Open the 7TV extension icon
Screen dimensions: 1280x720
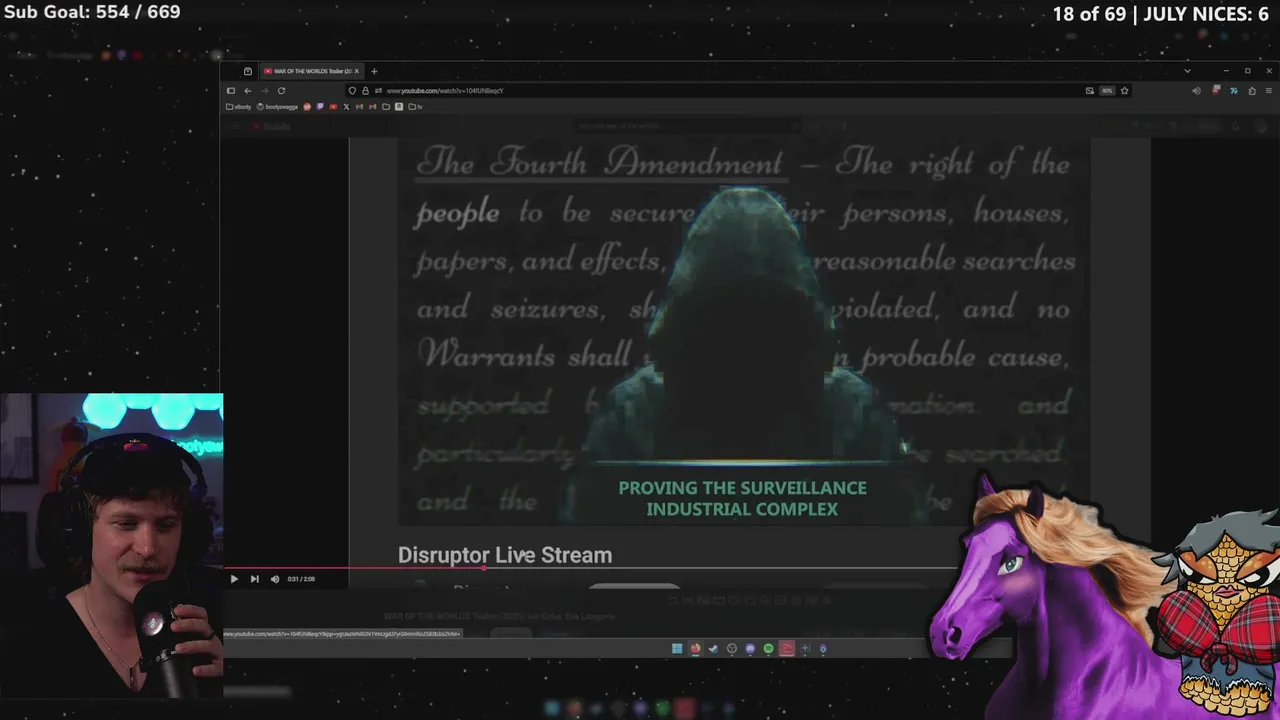click(x=1234, y=91)
